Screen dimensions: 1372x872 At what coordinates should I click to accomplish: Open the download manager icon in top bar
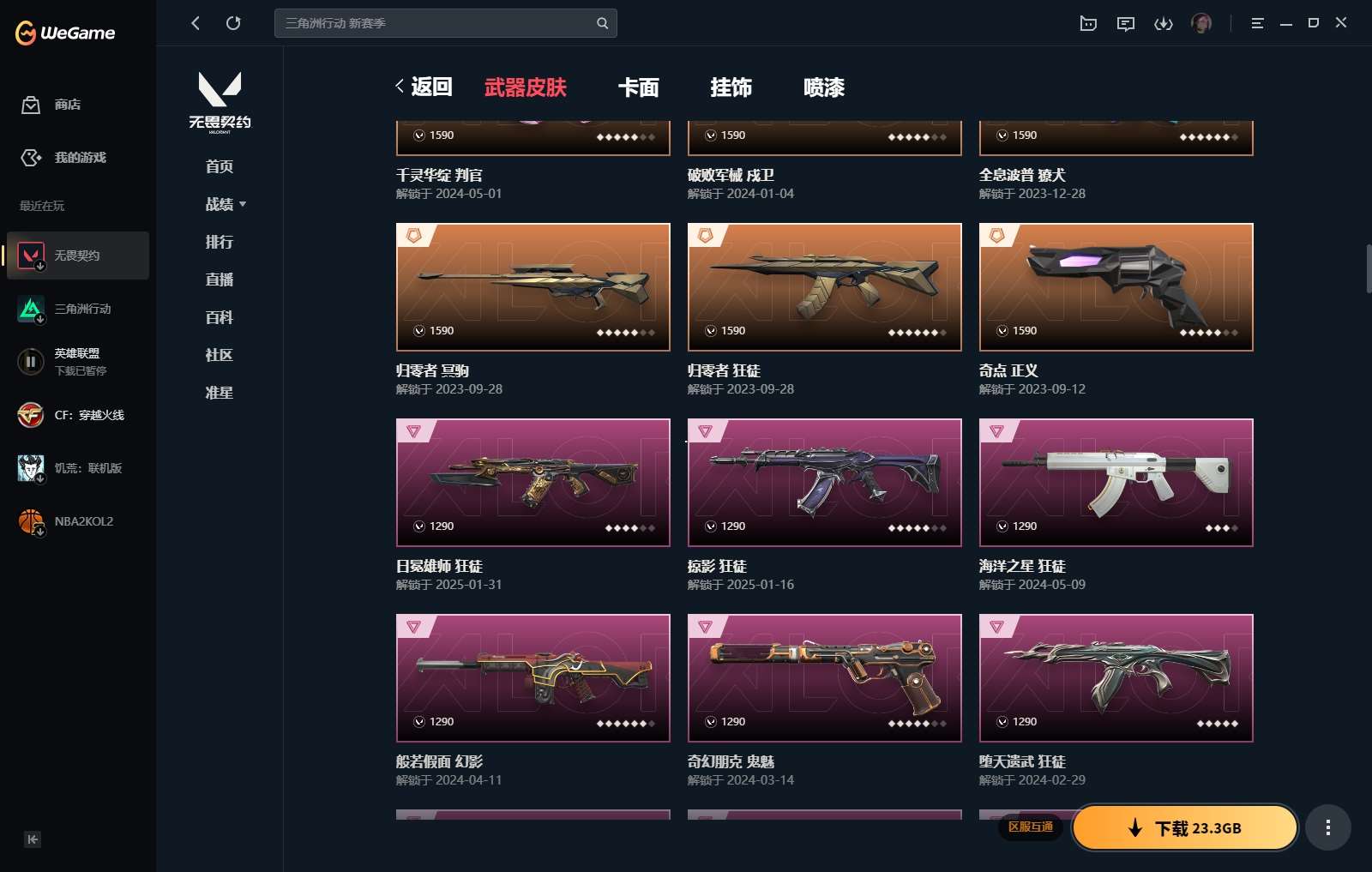pos(1164,23)
